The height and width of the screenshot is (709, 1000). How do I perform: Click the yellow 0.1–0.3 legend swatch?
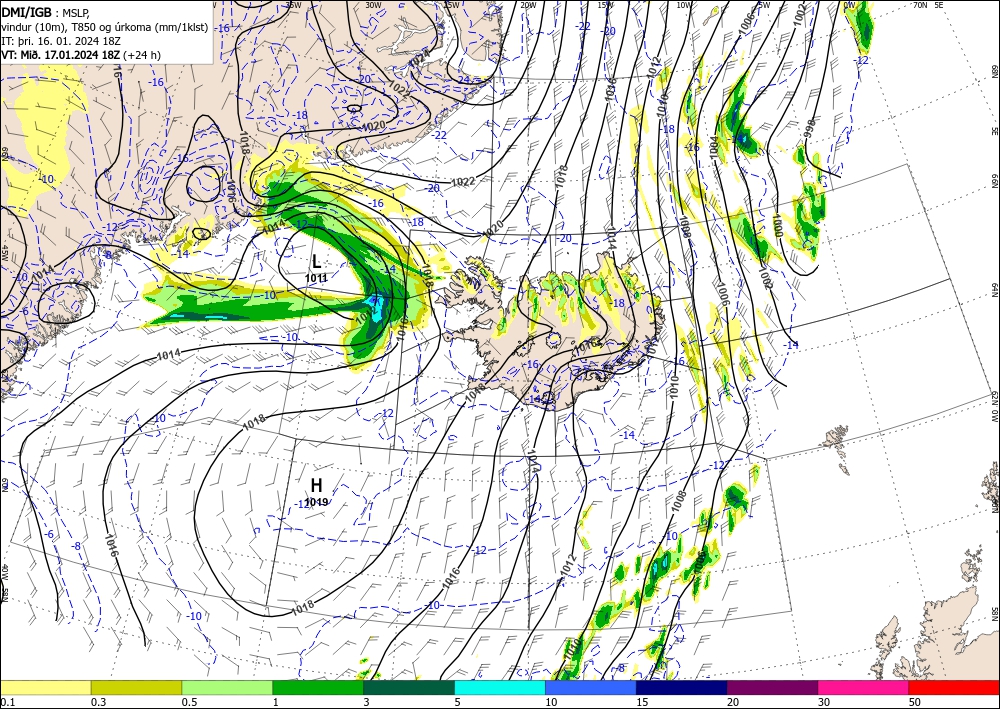click(45, 687)
